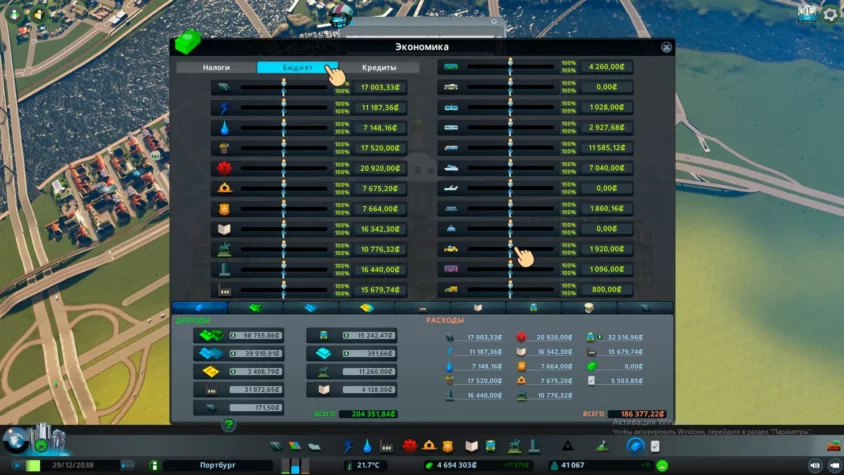Open the Roads build menu in bottom toolbar
The height and width of the screenshot is (475, 844).
(276, 446)
